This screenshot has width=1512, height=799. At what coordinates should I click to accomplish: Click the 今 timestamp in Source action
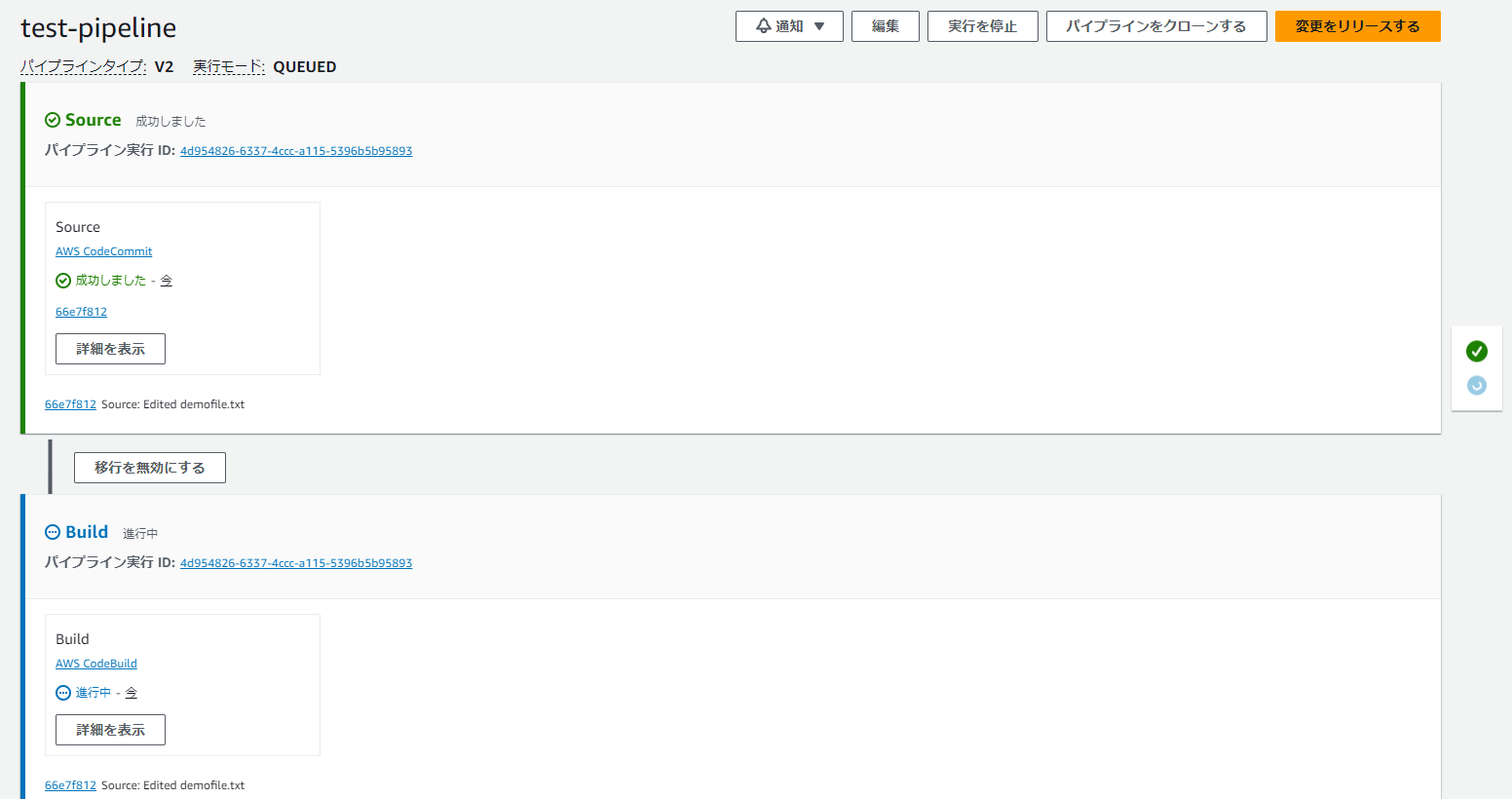[167, 281]
